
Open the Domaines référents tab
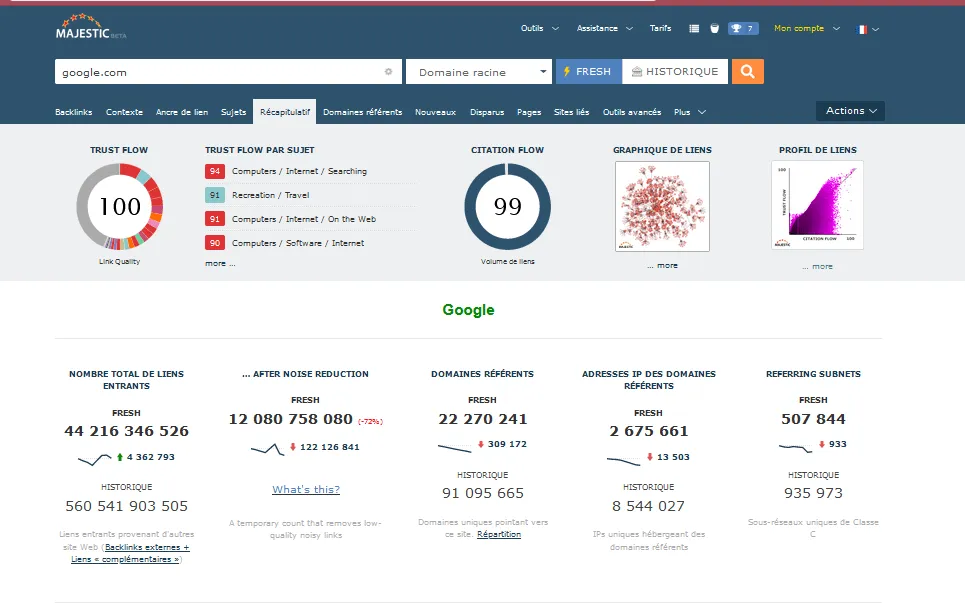click(x=362, y=112)
